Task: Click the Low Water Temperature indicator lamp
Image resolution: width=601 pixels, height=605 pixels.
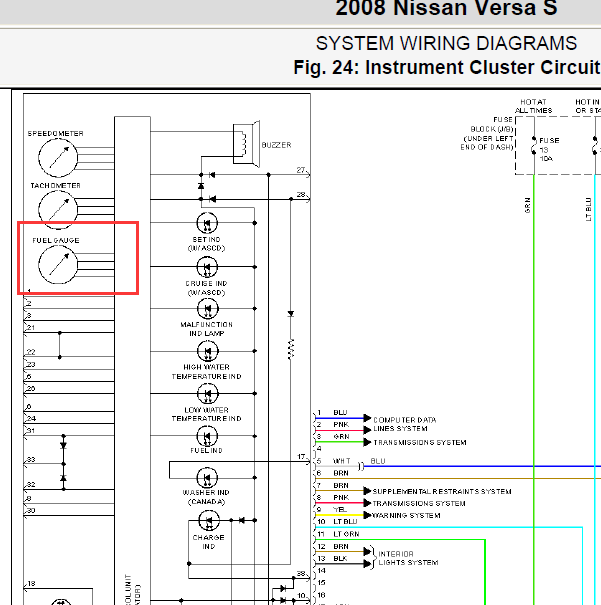Action: [207, 393]
